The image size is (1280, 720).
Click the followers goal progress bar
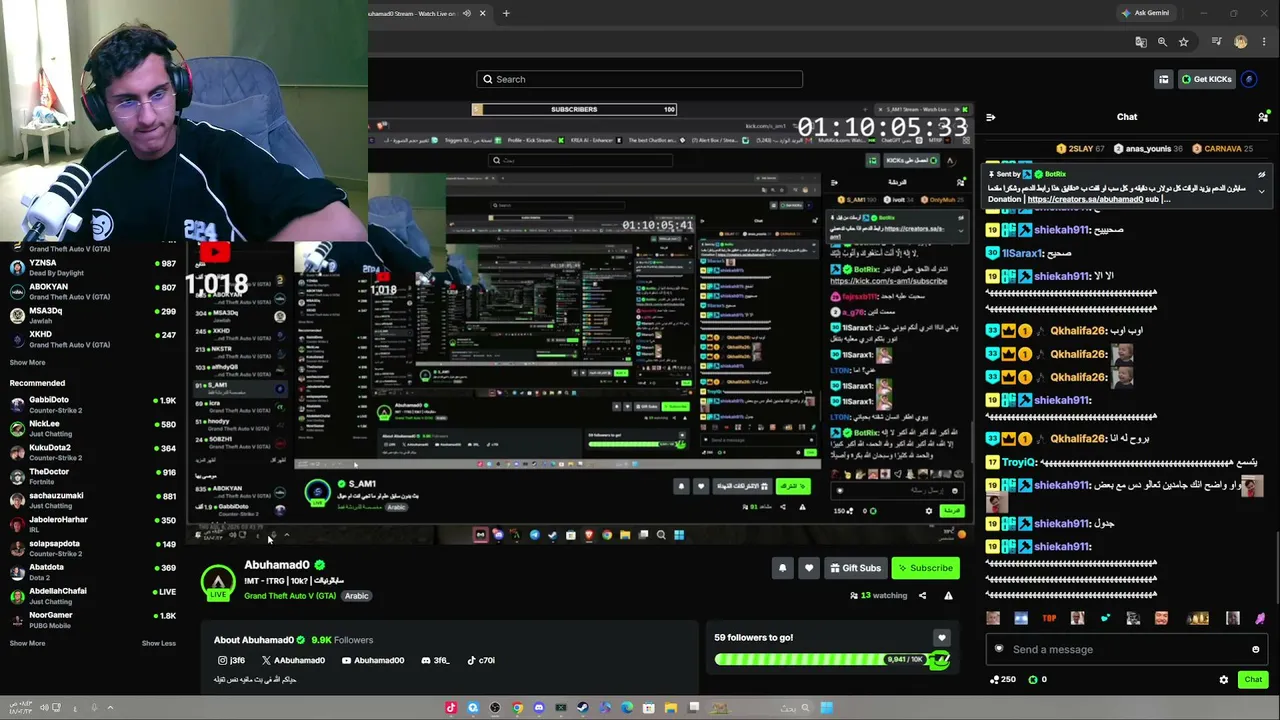click(832, 659)
